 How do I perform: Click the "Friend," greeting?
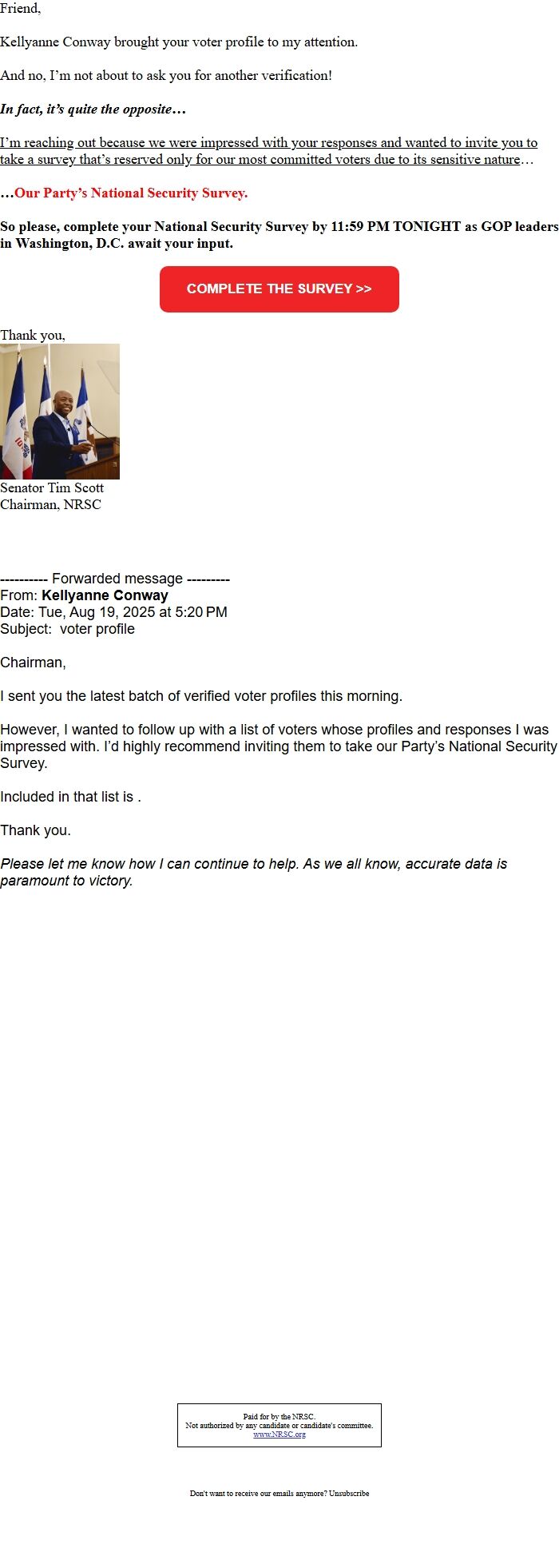click(x=21, y=9)
